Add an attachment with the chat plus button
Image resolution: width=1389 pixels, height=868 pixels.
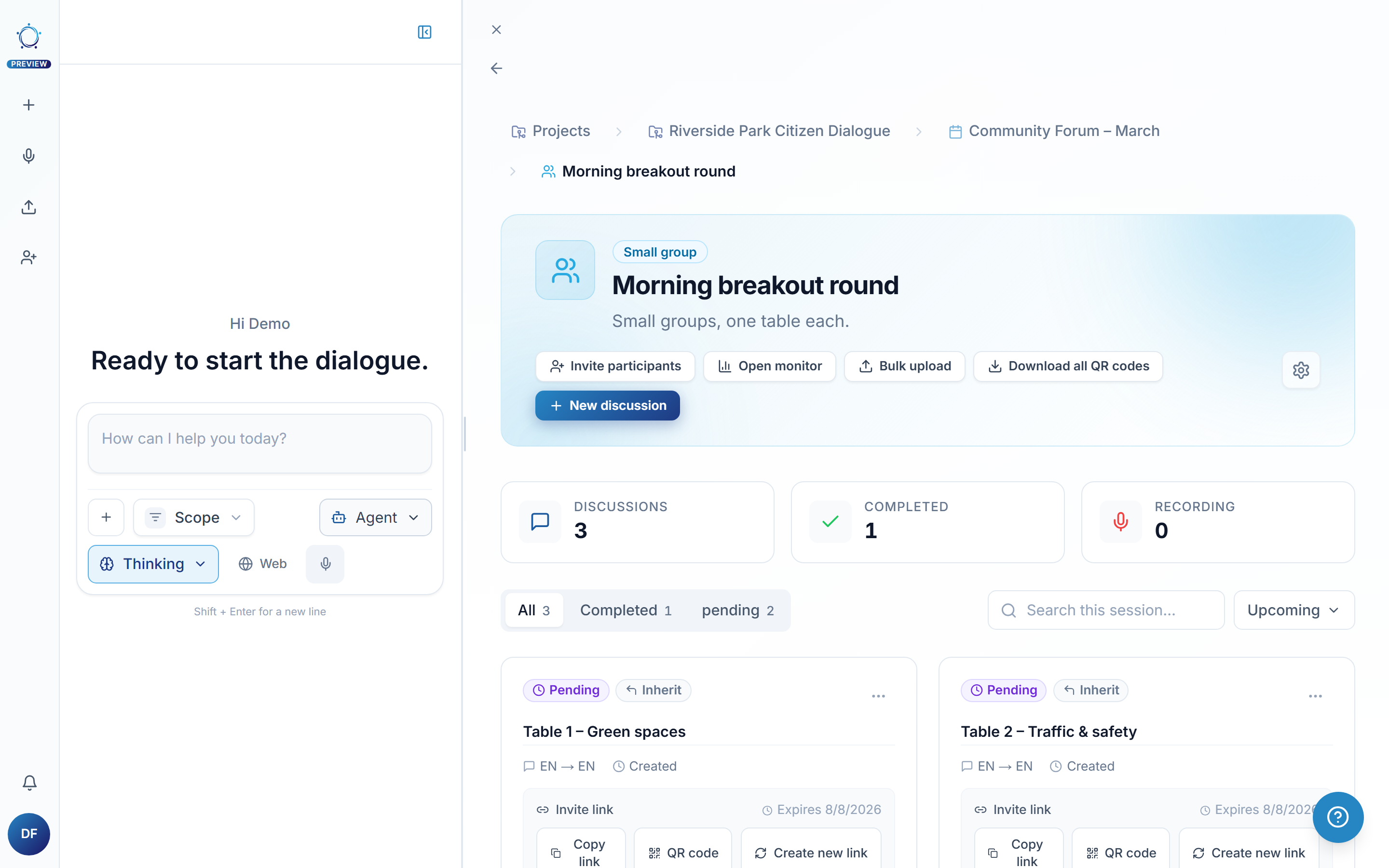(106, 517)
